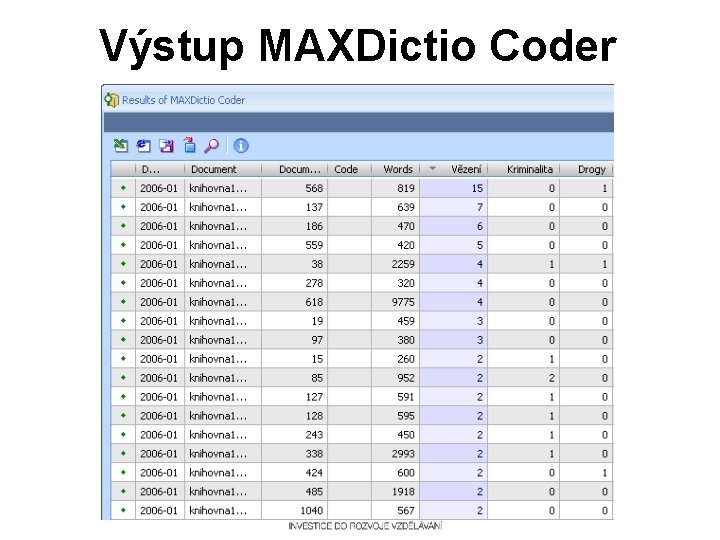Select document number 338 cell
The height and width of the screenshot is (540, 720).
pos(294,454)
